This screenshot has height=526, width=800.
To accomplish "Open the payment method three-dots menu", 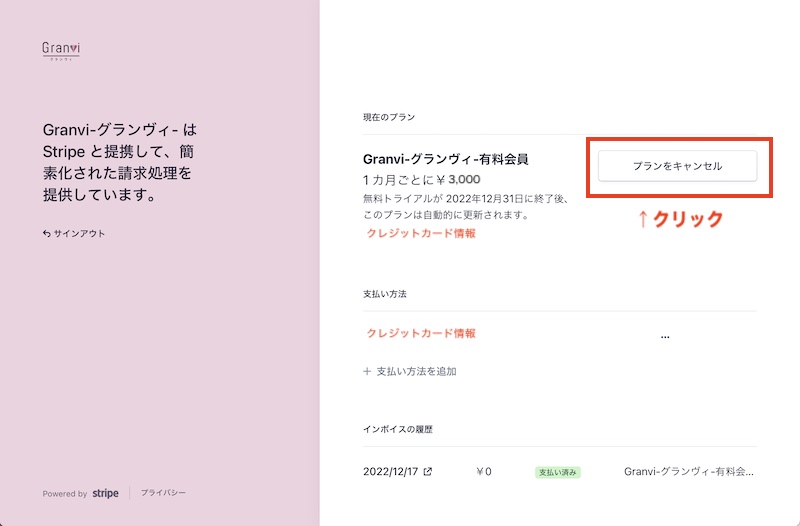I will [x=665, y=337].
